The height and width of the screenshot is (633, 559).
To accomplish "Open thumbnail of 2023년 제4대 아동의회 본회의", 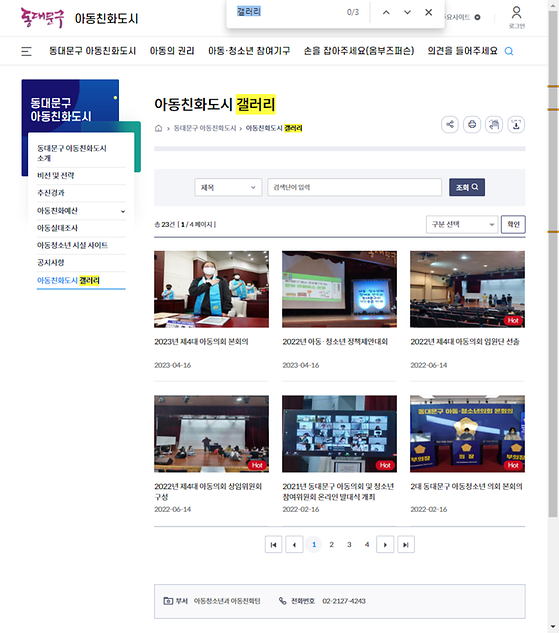I will pos(211,289).
